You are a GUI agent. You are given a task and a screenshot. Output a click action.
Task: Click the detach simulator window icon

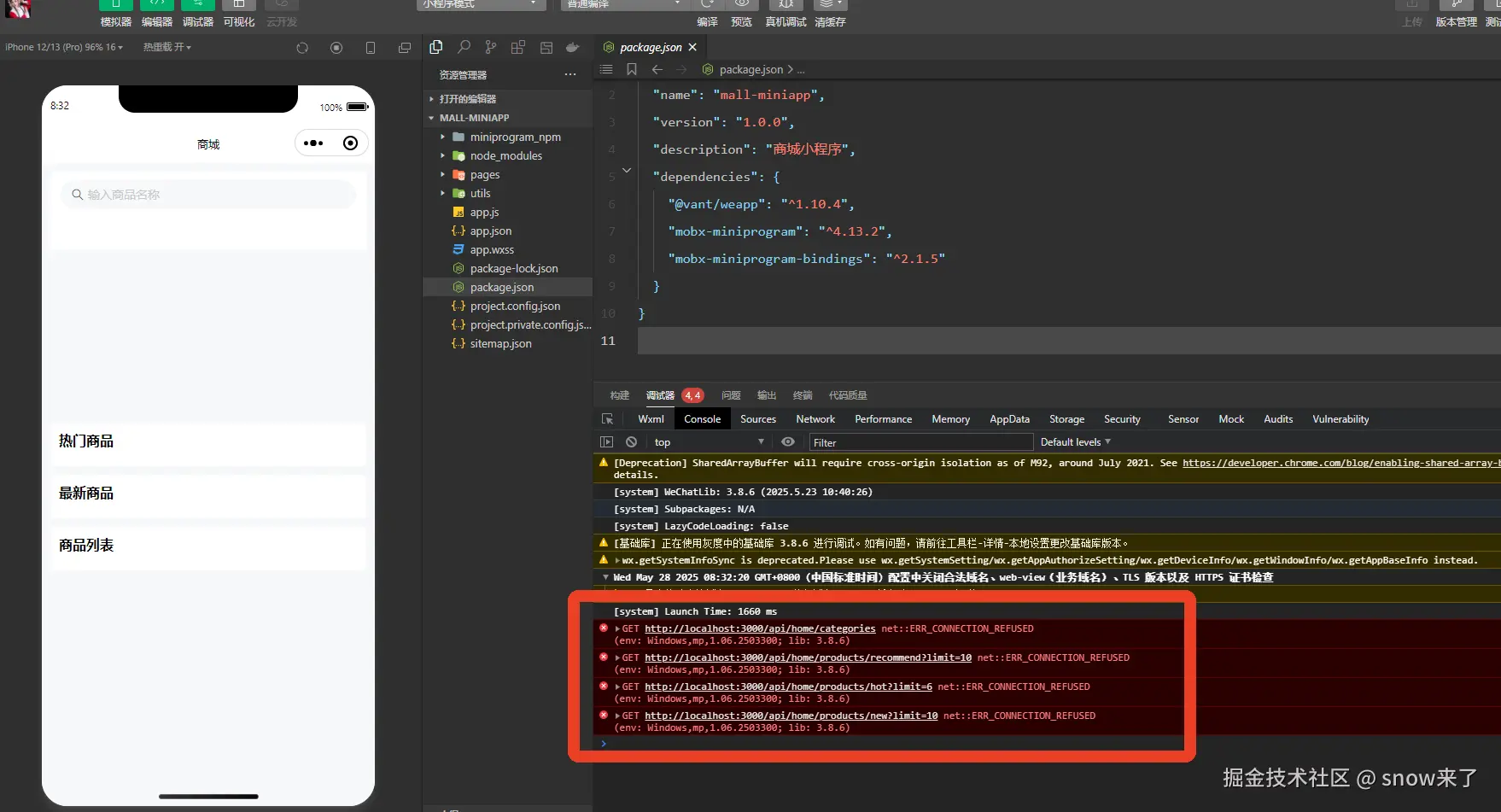405,48
